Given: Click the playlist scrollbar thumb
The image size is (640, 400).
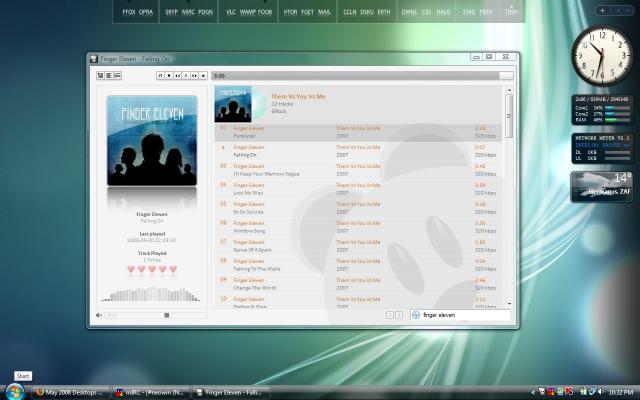Looking at the screenshot, I should point(509,116).
